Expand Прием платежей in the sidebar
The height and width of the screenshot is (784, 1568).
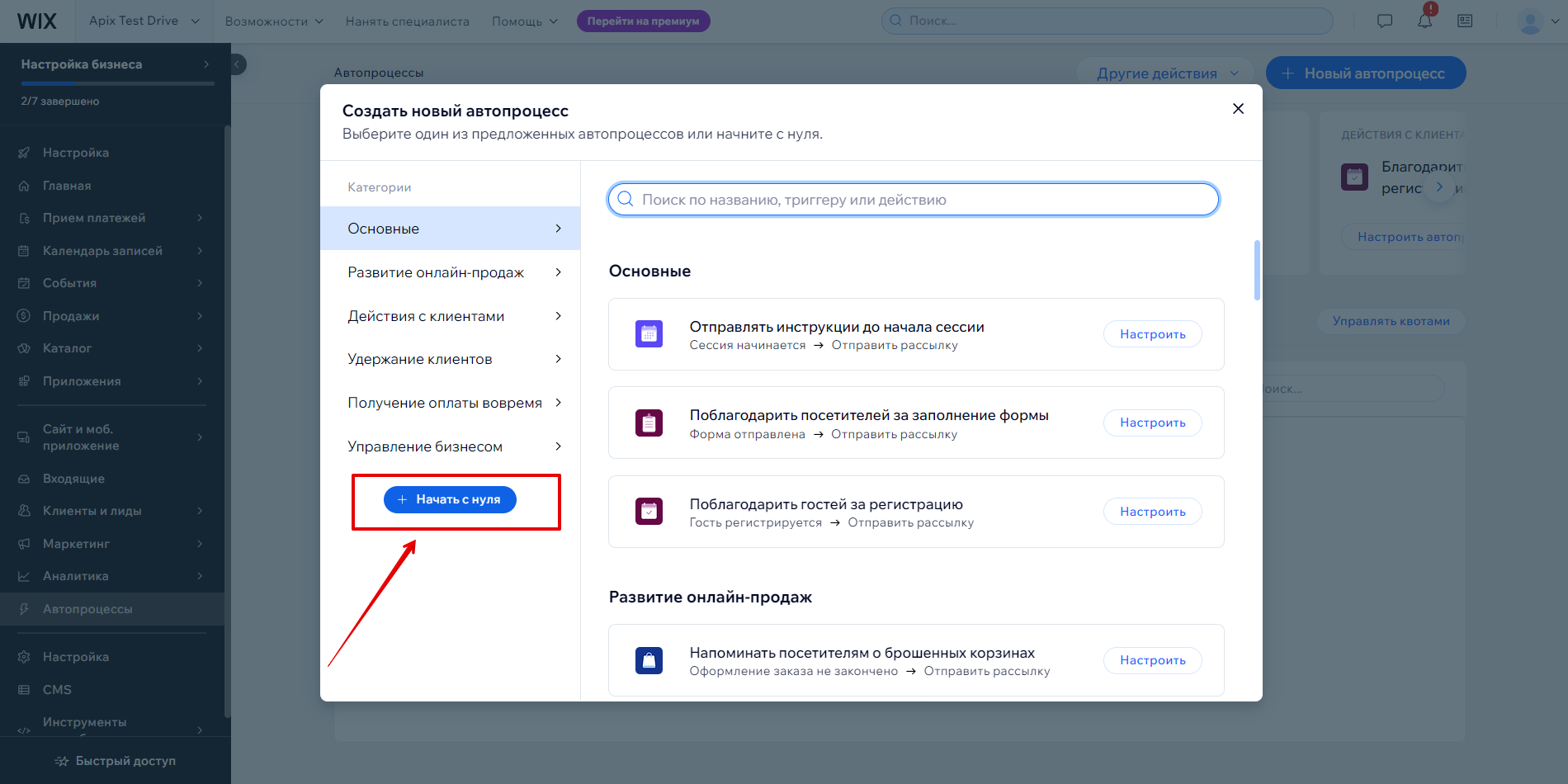[x=112, y=218]
